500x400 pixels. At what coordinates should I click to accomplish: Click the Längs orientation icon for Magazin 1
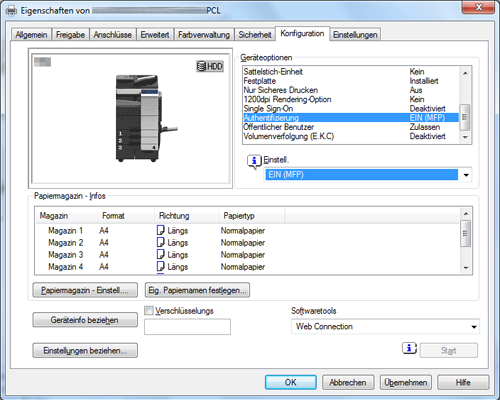point(161,230)
